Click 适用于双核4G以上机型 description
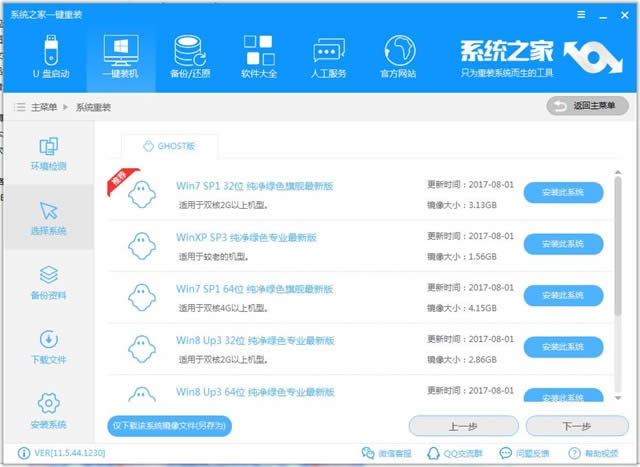 point(223,308)
